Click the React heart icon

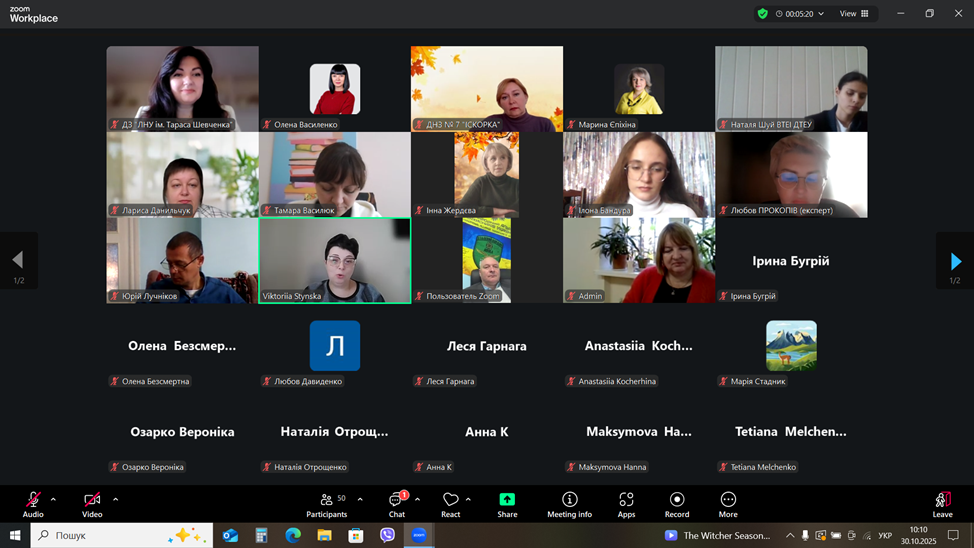tap(451, 504)
